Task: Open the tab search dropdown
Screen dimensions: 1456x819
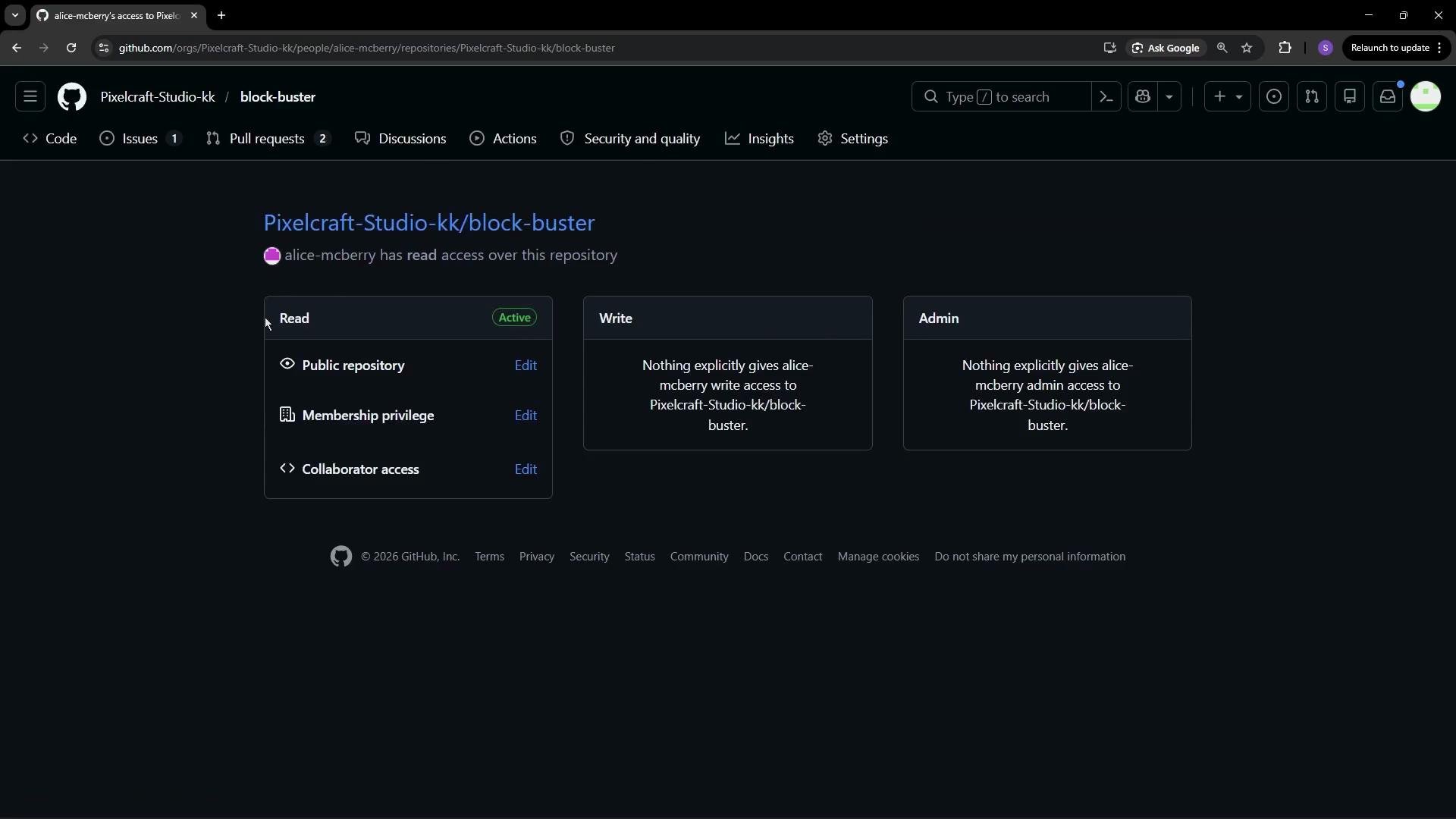Action: (x=14, y=15)
